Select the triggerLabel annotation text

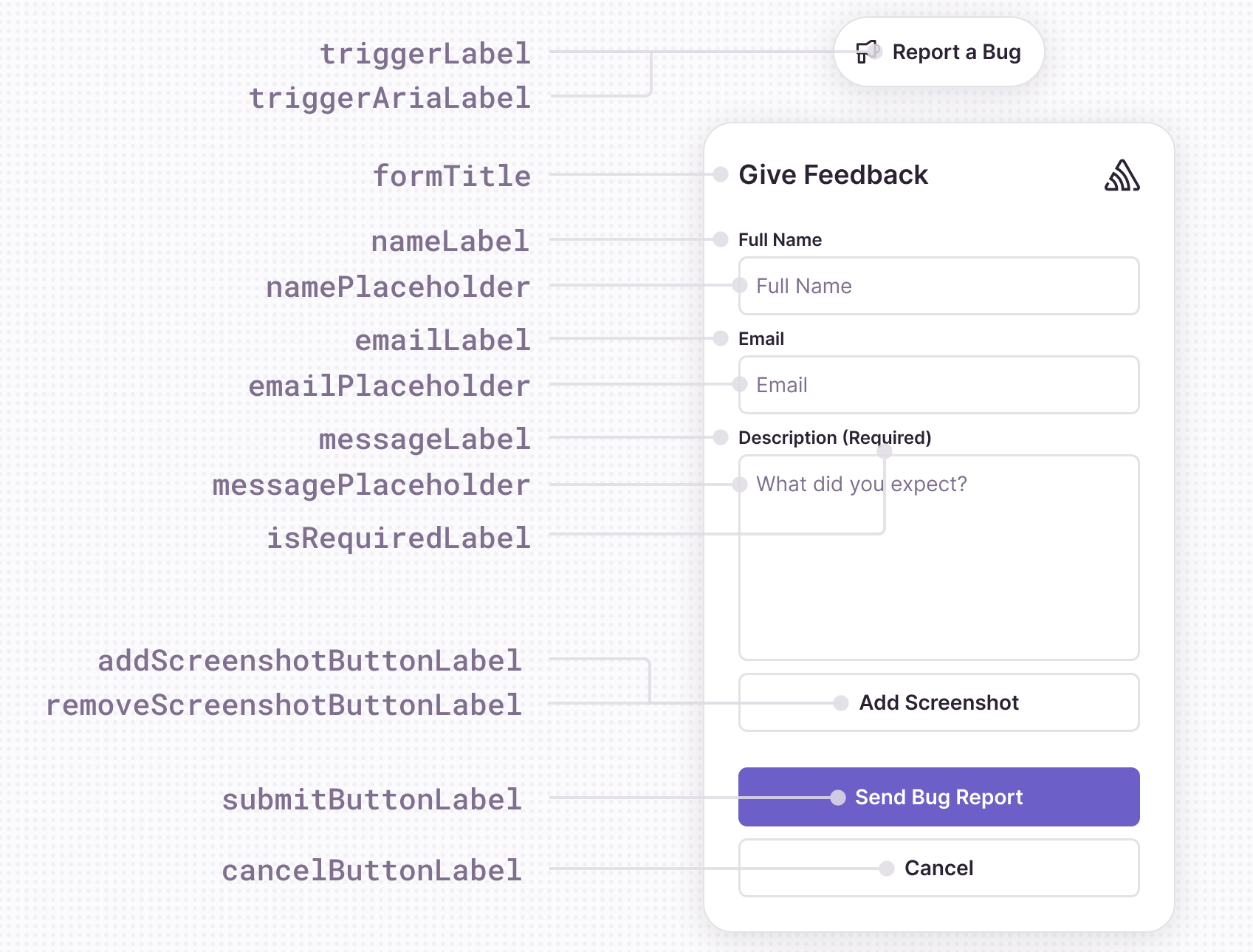click(x=425, y=53)
